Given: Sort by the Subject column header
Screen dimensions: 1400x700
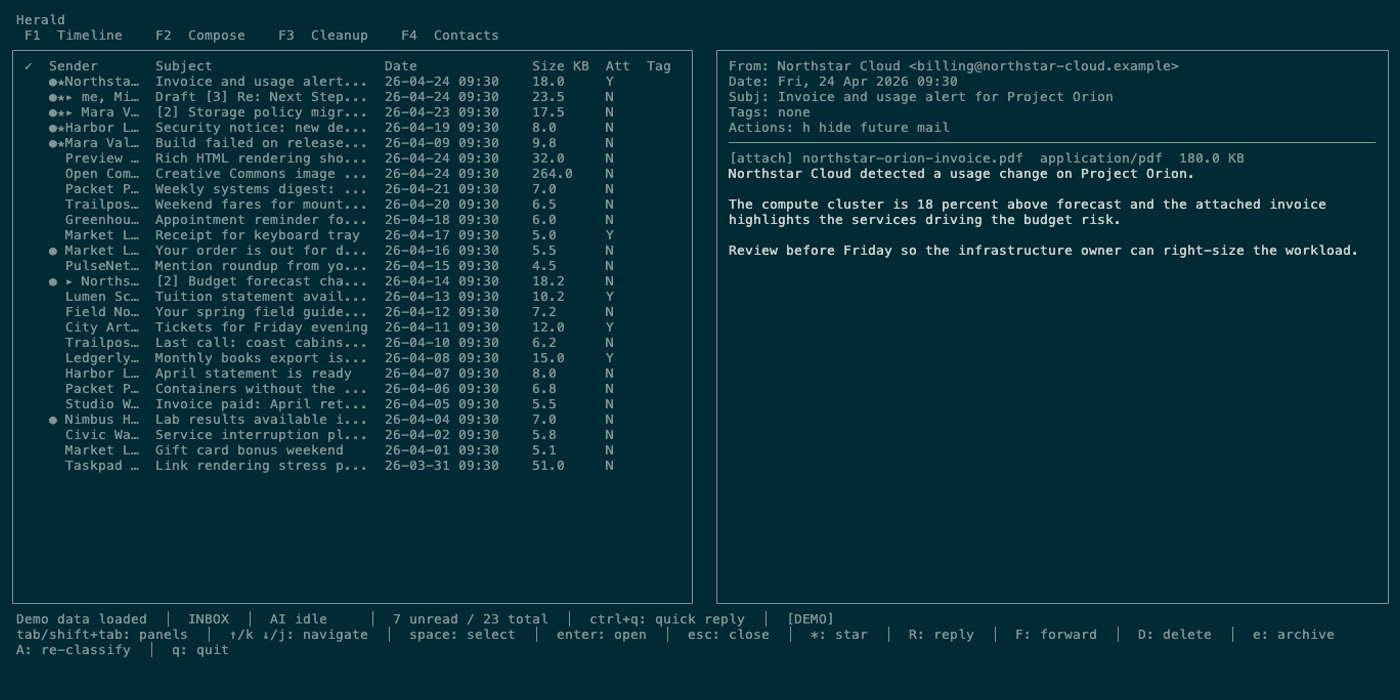Looking at the screenshot, I should pyautogui.click(x=184, y=66).
